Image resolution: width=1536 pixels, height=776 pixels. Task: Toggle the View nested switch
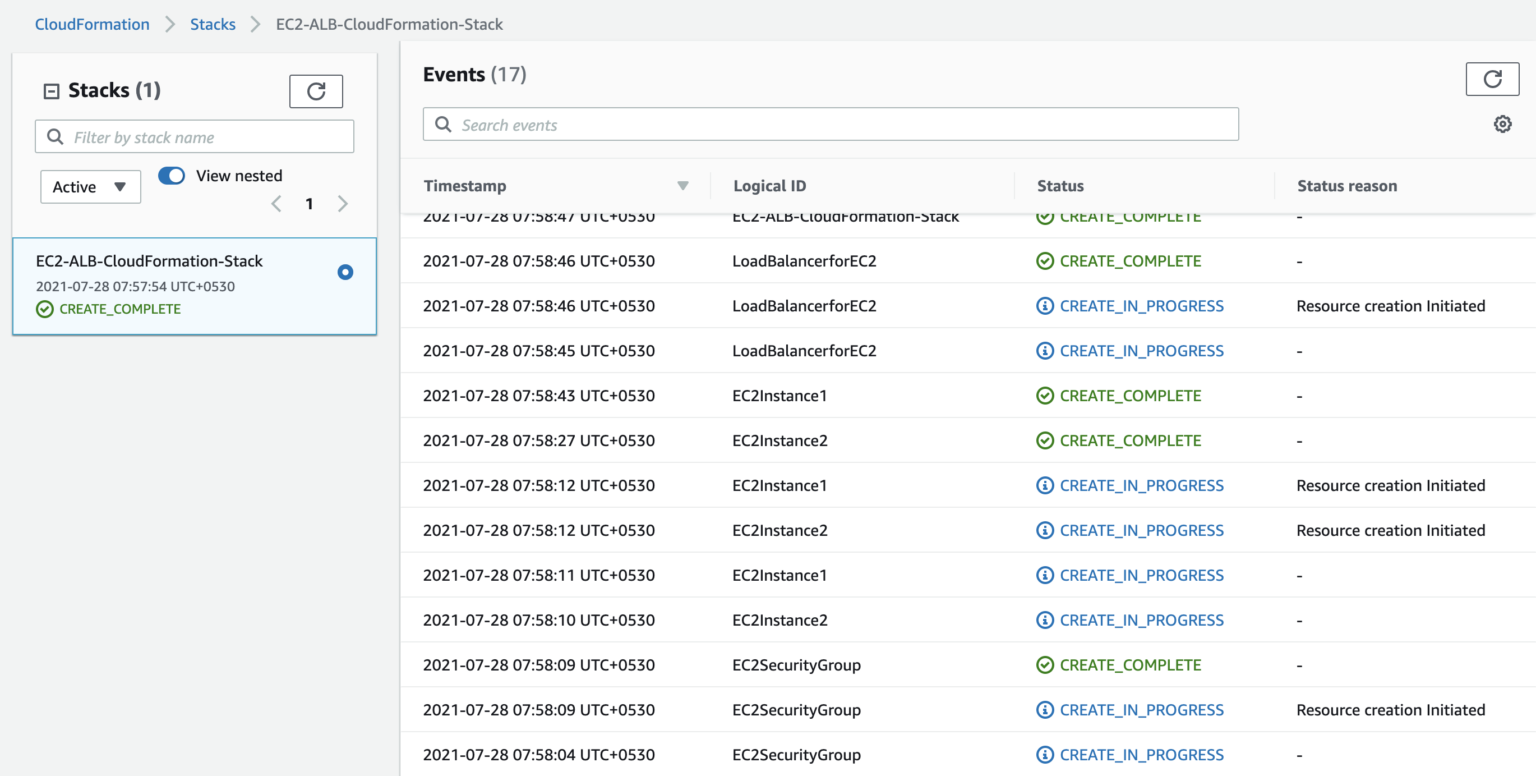point(171,175)
